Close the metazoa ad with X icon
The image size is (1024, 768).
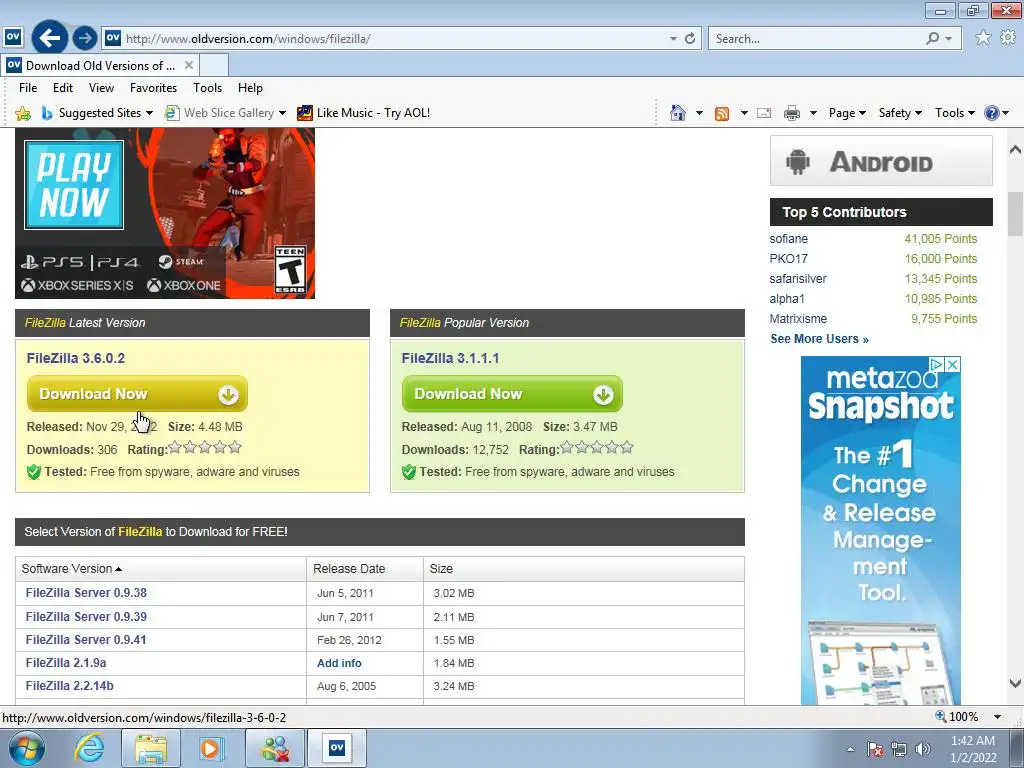(953, 364)
